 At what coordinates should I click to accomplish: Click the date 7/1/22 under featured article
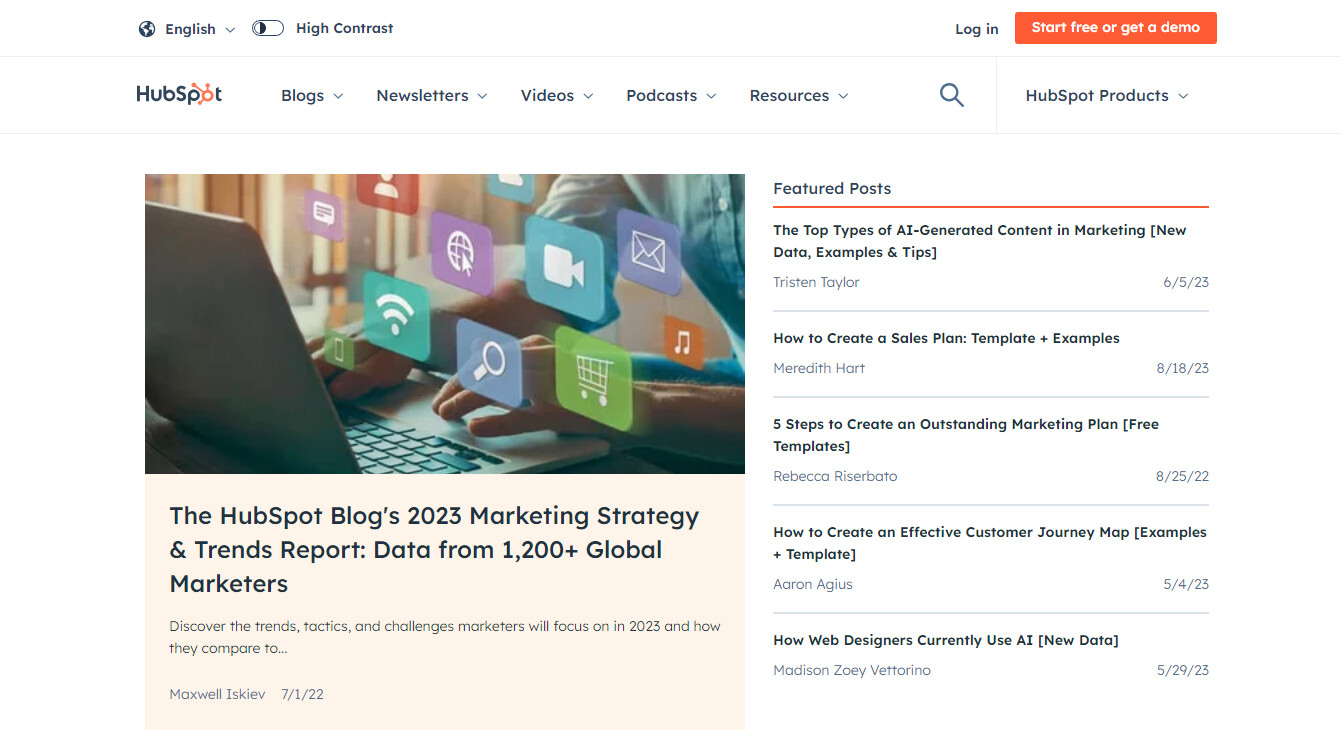[x=302, y=694]
